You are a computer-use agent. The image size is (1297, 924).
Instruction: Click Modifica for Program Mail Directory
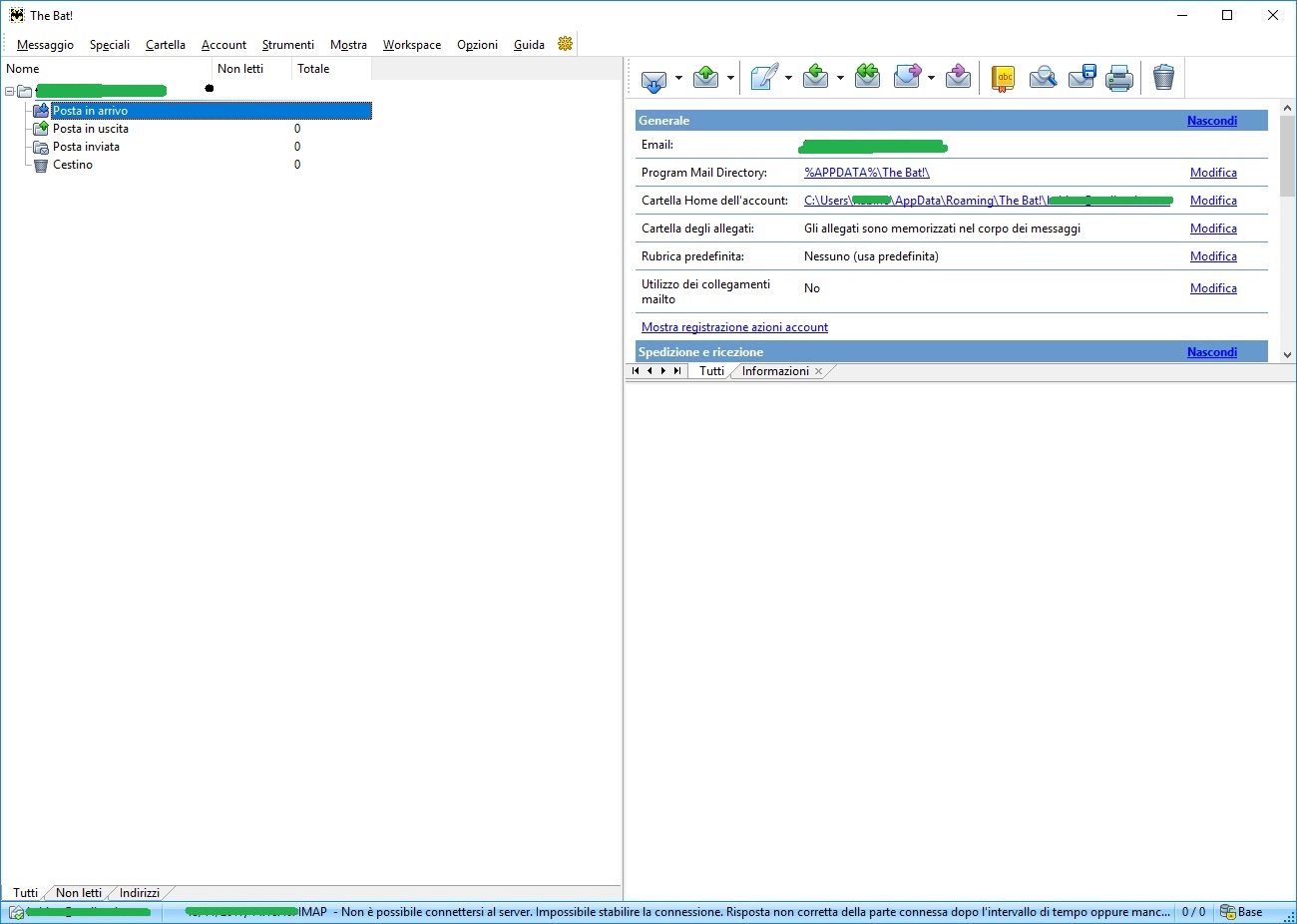pos(1213,173)
